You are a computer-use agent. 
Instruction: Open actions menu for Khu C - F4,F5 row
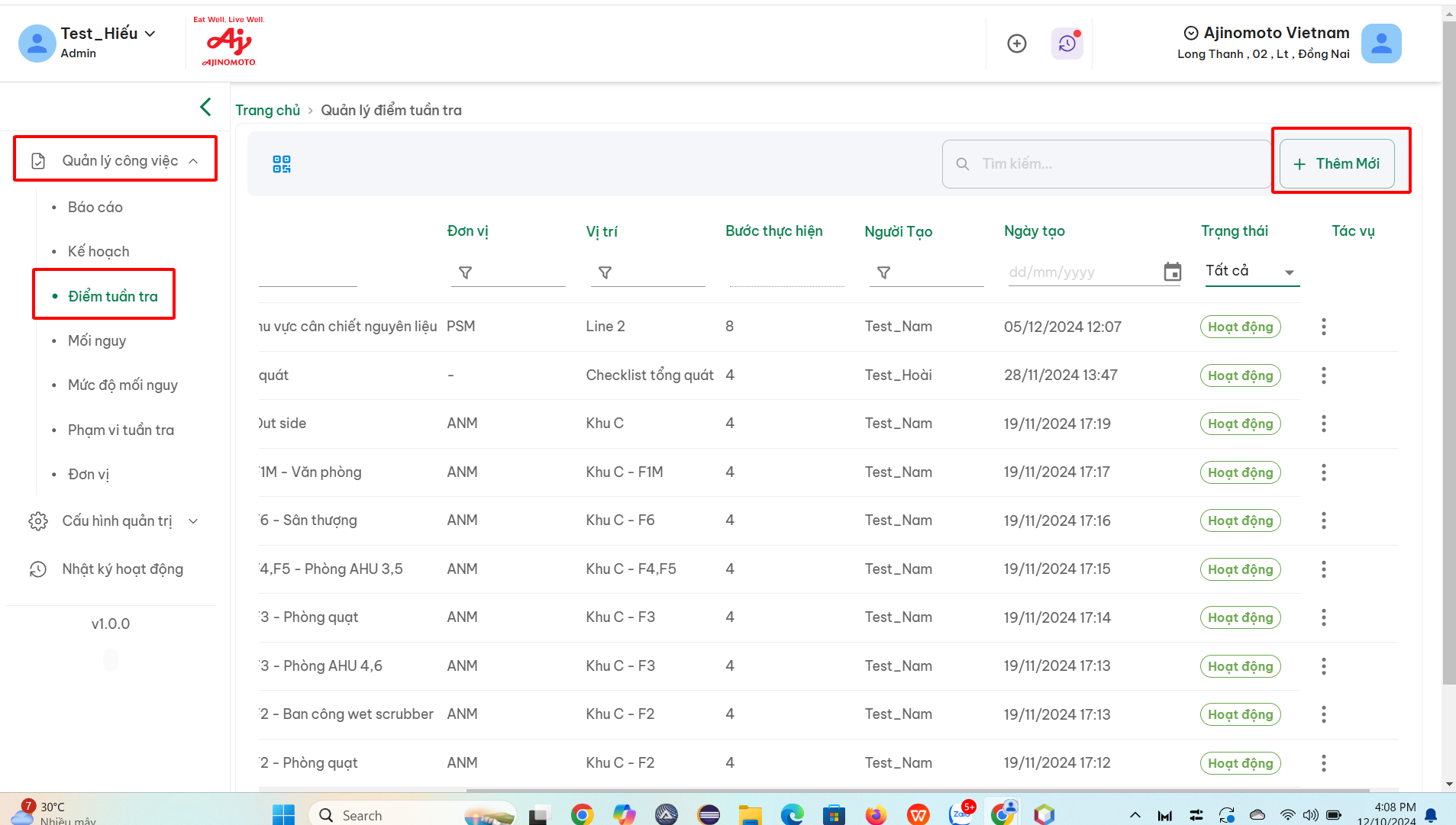click(x=1324, y=569)
